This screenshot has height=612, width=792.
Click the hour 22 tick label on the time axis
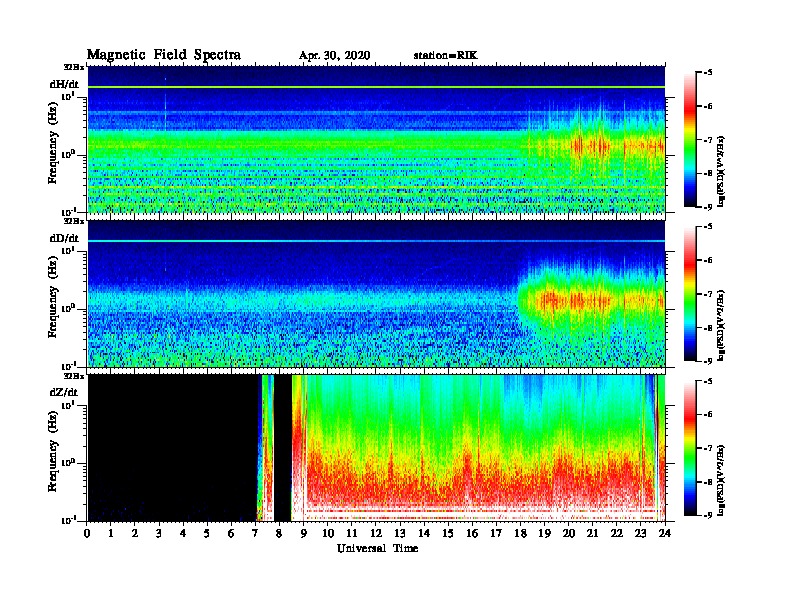click(617, 533)
